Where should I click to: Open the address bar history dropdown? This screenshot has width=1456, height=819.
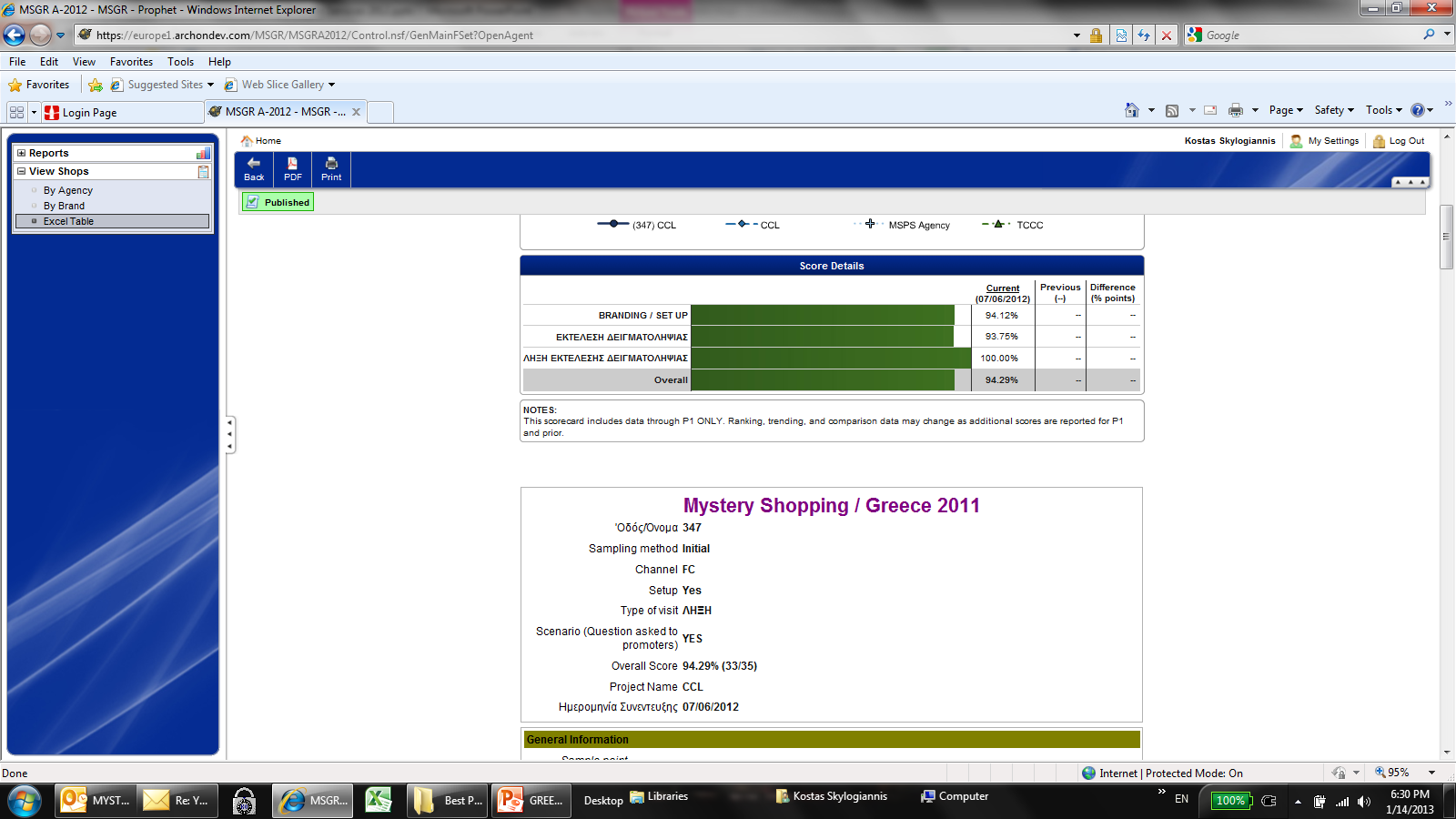coord(1077,35)
